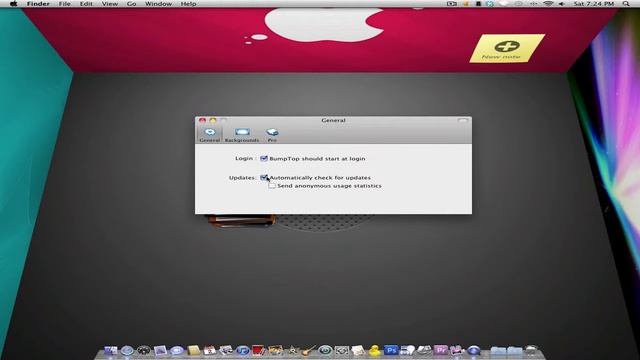Open iCal from the Dock

[210, 350]
